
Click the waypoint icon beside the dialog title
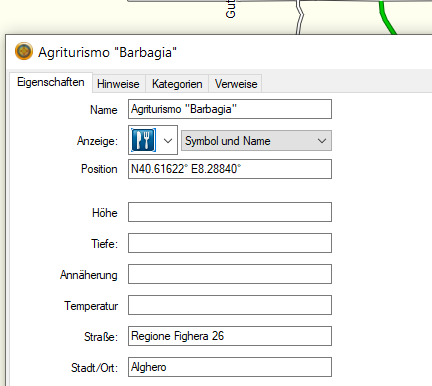(24, 51)
